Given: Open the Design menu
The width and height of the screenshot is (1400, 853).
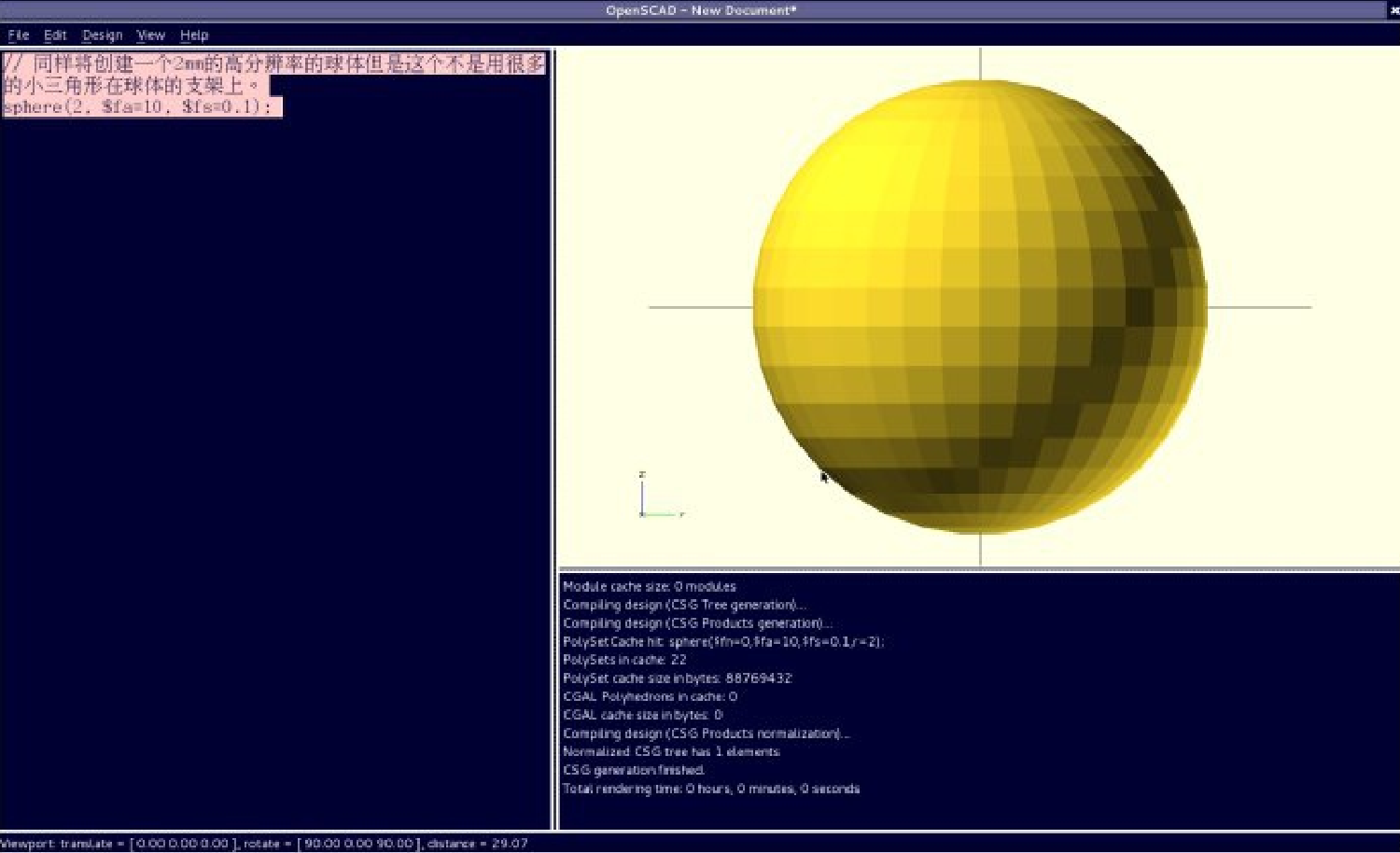Looking at the screenshot, I should pos(102,35).
